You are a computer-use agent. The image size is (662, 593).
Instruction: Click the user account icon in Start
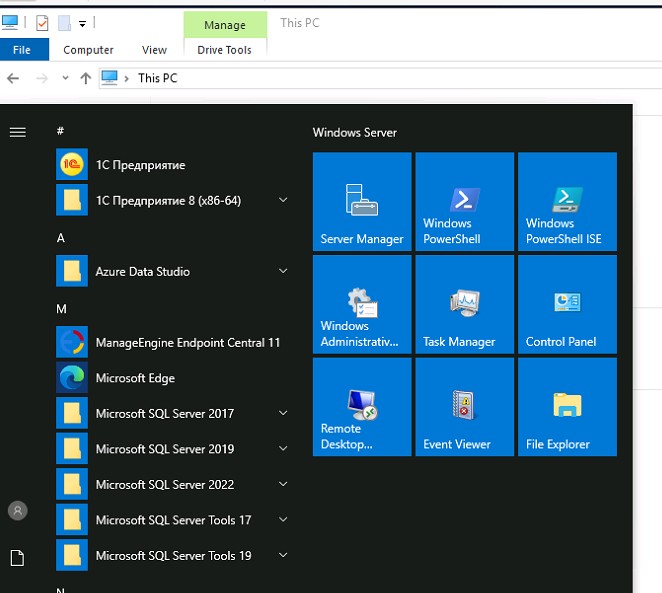(x=17, y=510)
